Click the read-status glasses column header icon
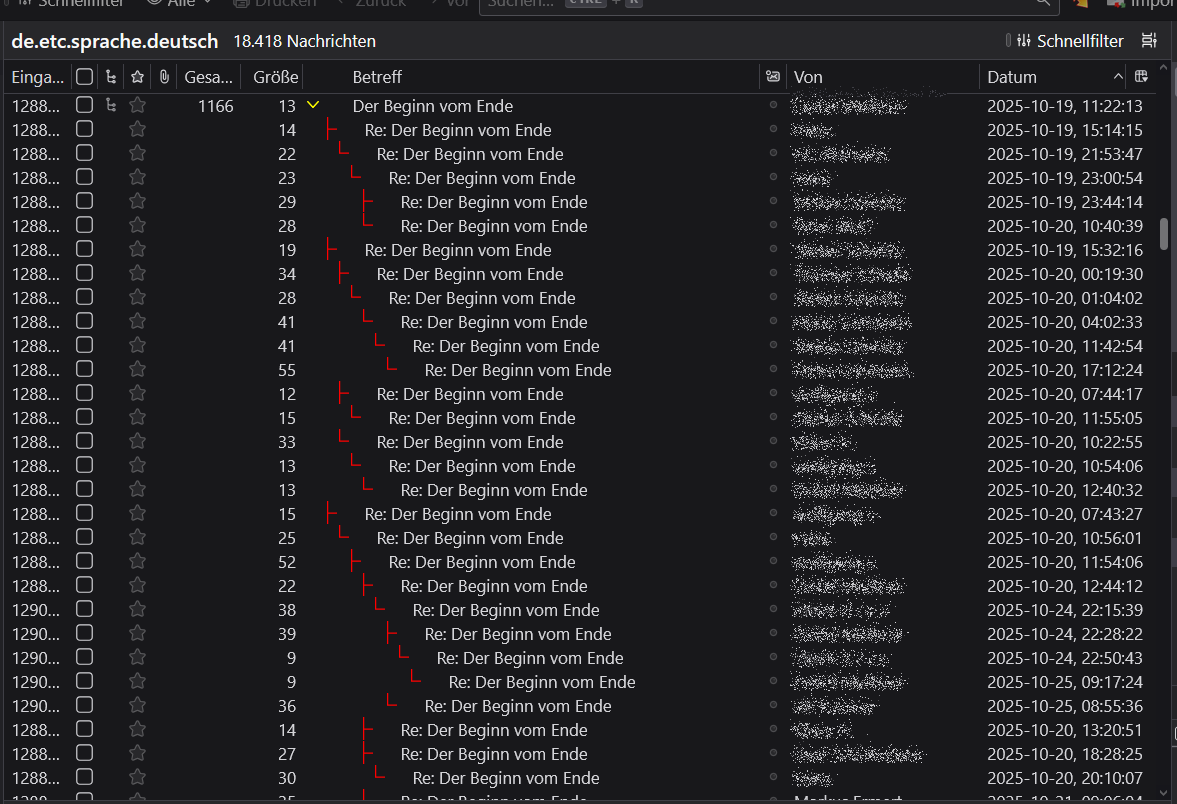Image resolution: width=1177 pixels, height=804 pixels. pyautogui.click(x=772, y=77)
